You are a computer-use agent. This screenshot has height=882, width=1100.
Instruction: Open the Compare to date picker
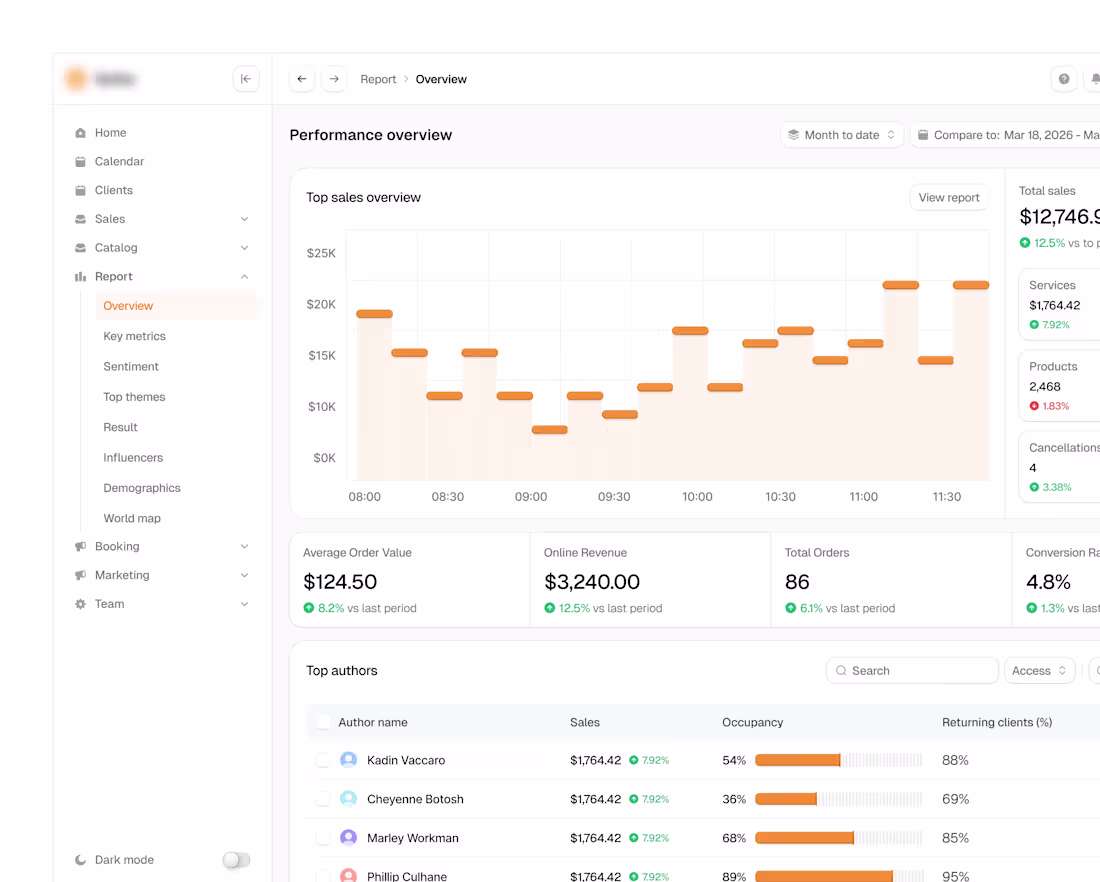[1005, 135]
